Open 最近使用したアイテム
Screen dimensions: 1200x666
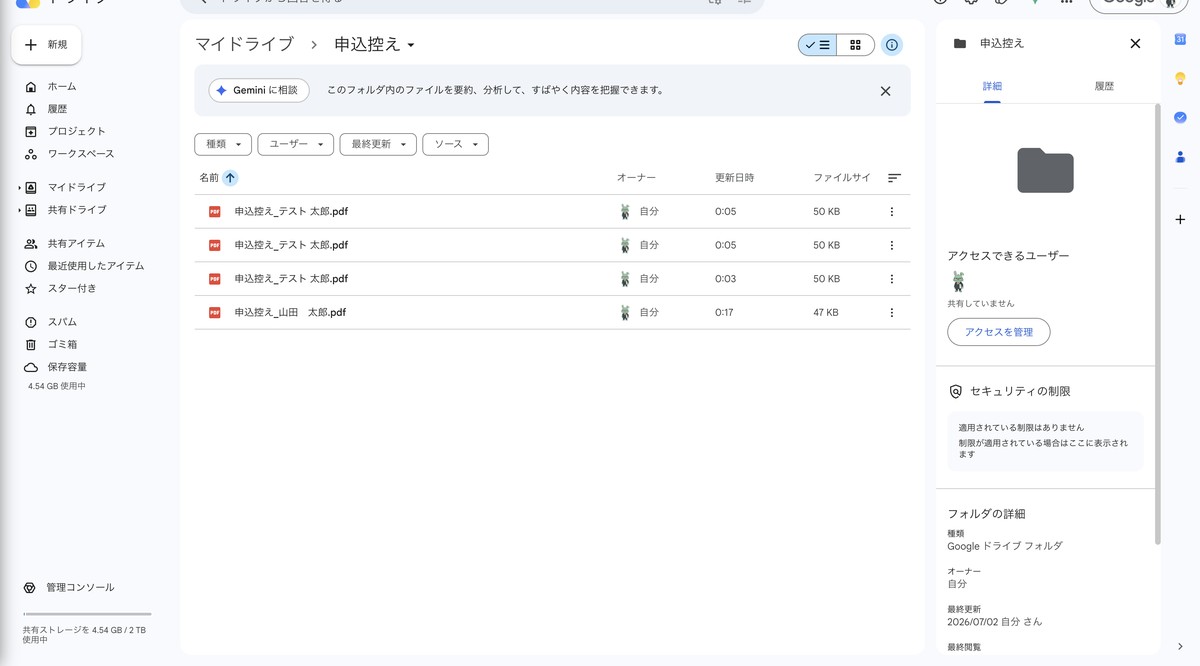95,266
